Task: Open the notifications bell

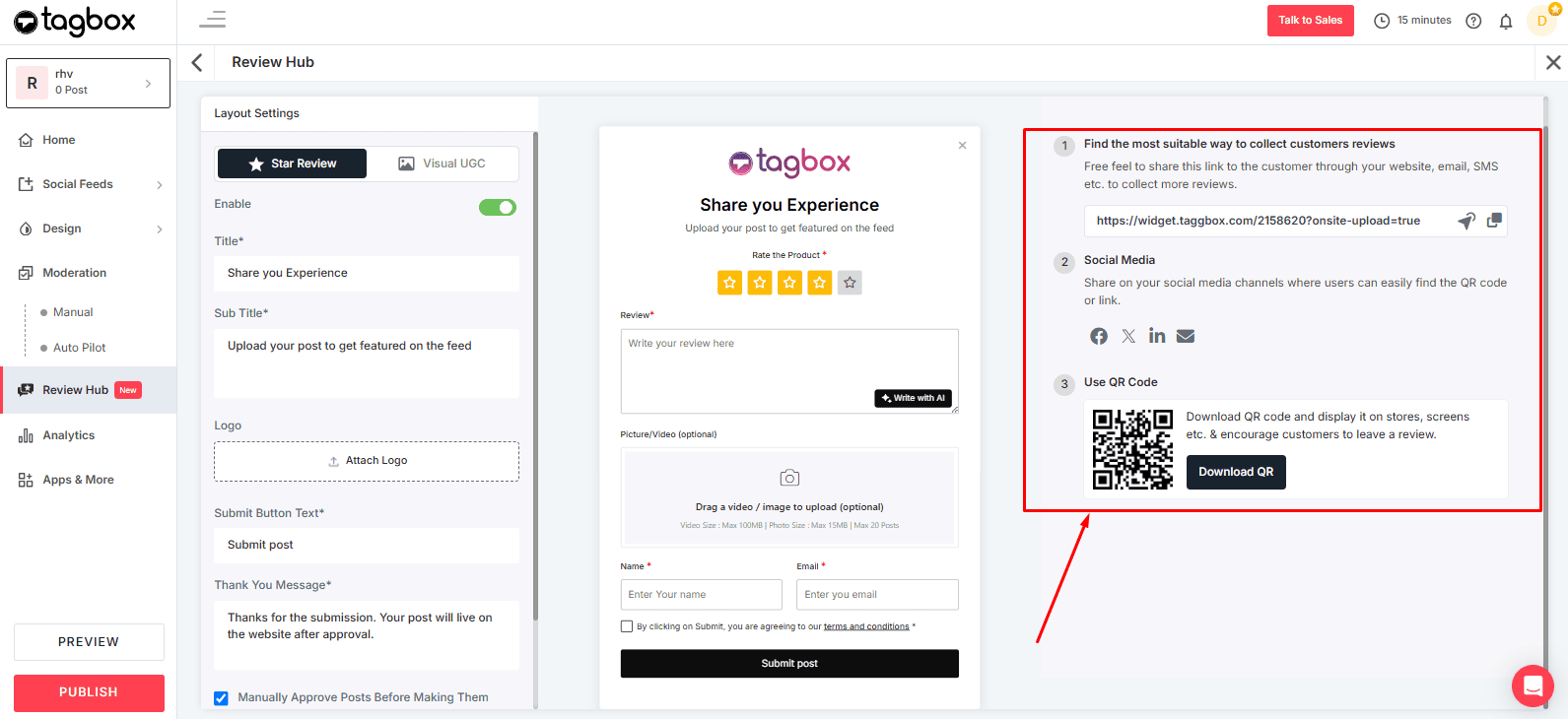Action: 1506,21
